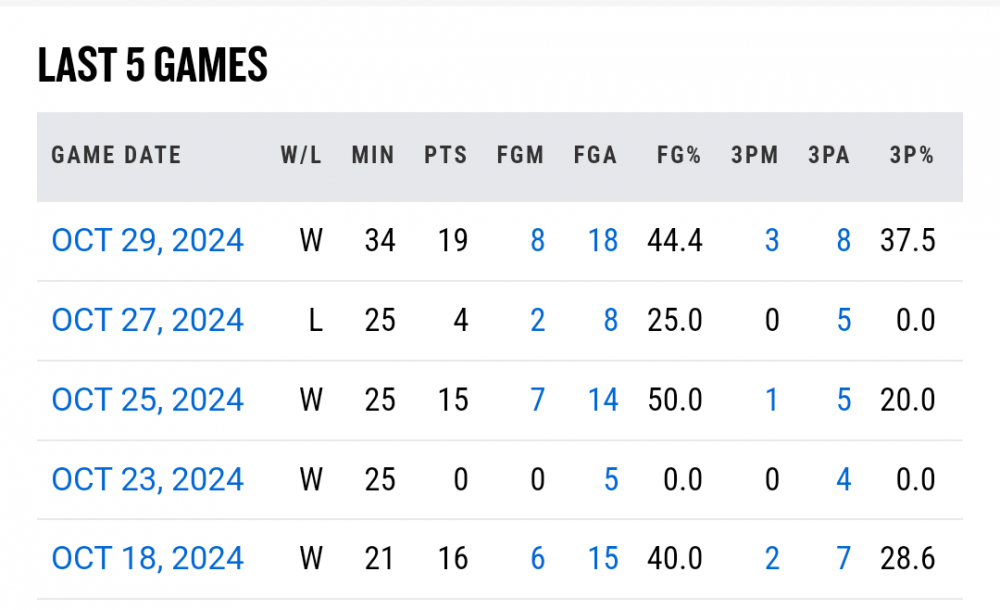Click the FG% column header
1000x610 pixels.
click(x=679, y=156)
